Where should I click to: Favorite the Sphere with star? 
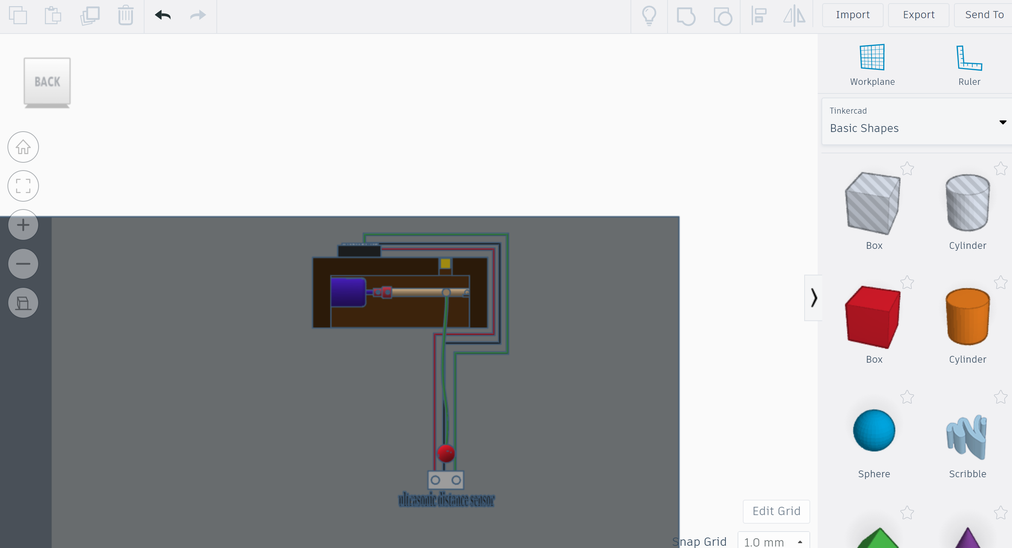907,397
